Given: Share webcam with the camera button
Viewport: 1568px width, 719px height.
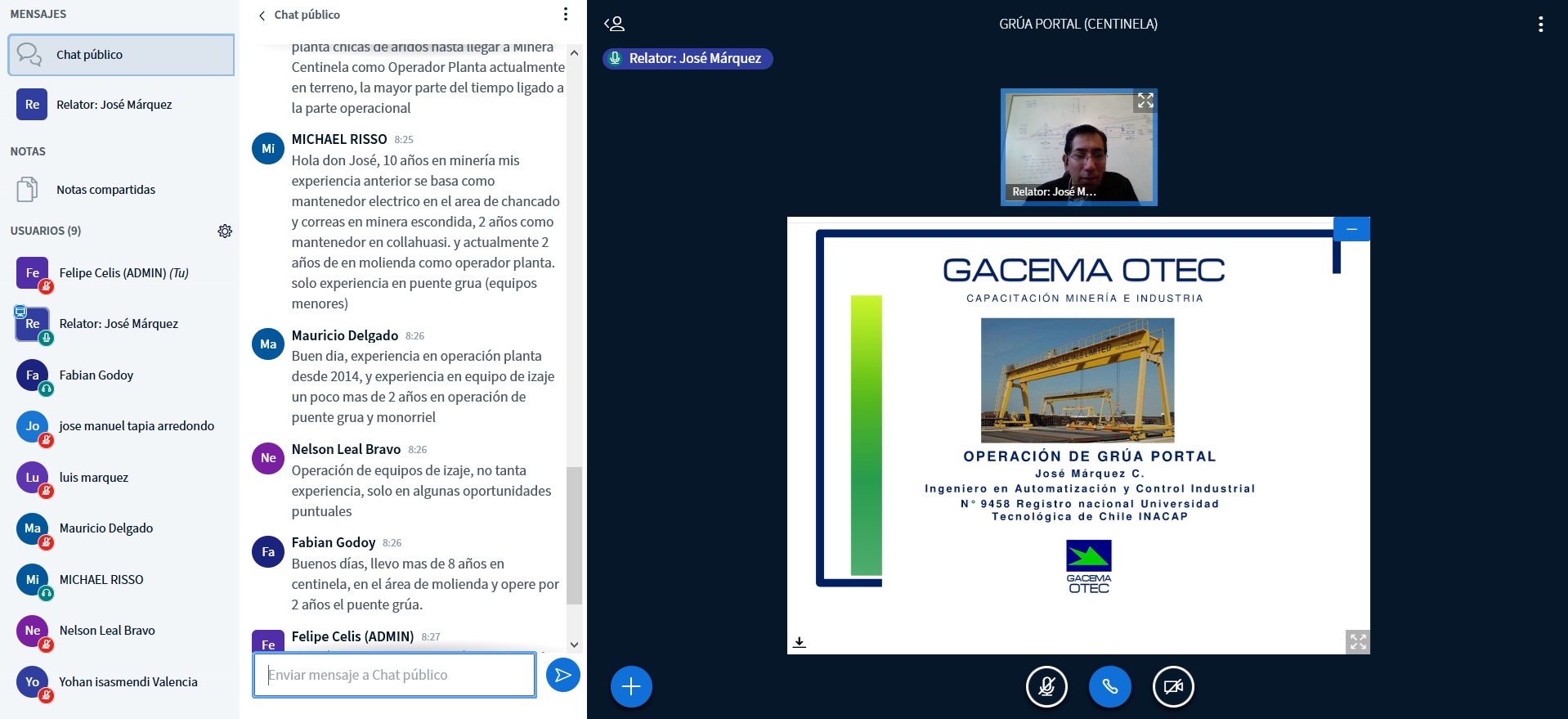Looking at the screenshot, I should [1173, 686].
